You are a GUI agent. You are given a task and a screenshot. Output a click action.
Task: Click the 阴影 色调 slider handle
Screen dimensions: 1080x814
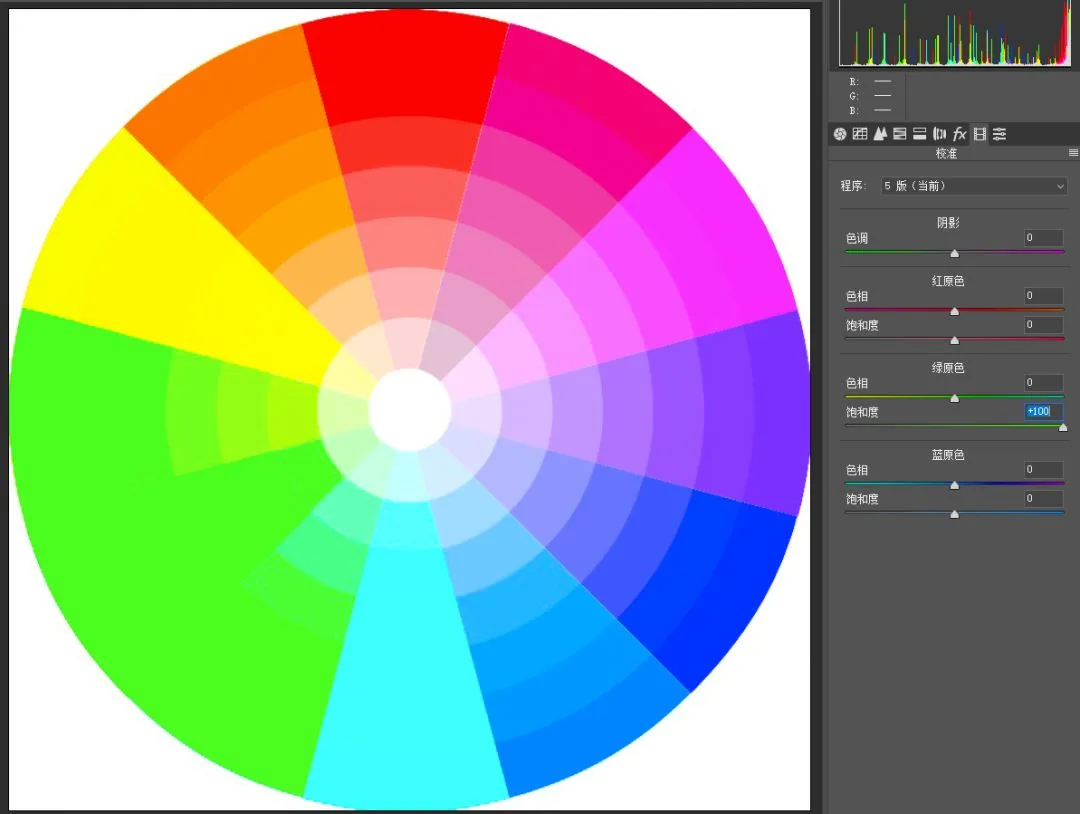(955, 253)
